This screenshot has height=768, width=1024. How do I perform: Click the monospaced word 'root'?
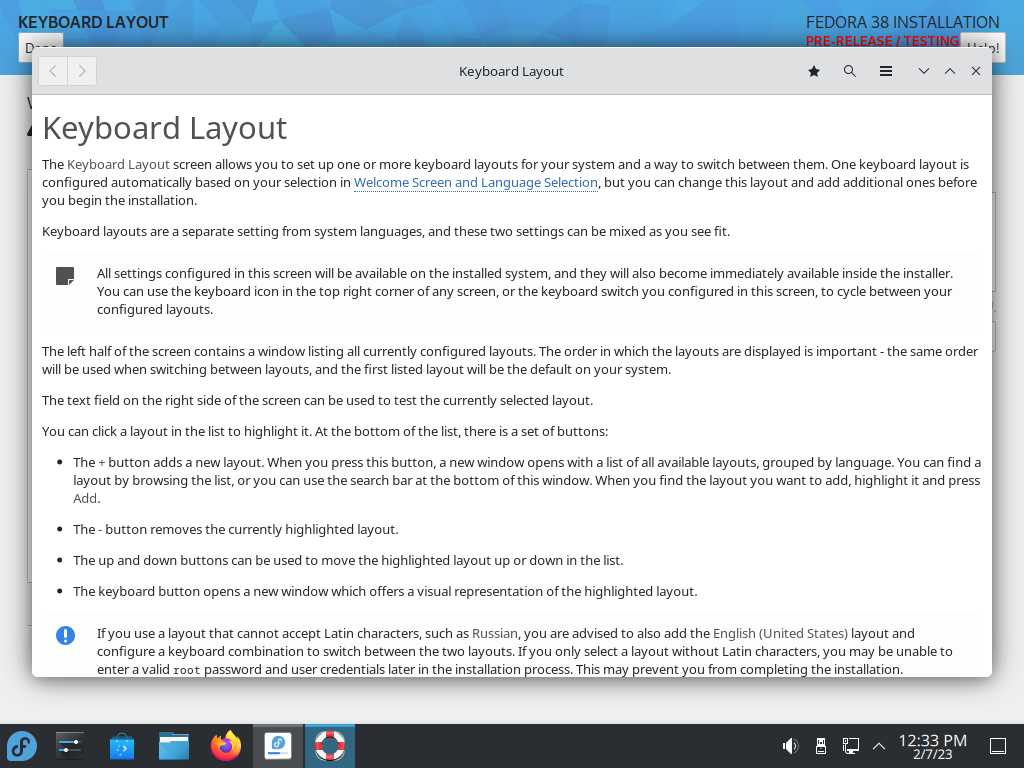point(187,670)
